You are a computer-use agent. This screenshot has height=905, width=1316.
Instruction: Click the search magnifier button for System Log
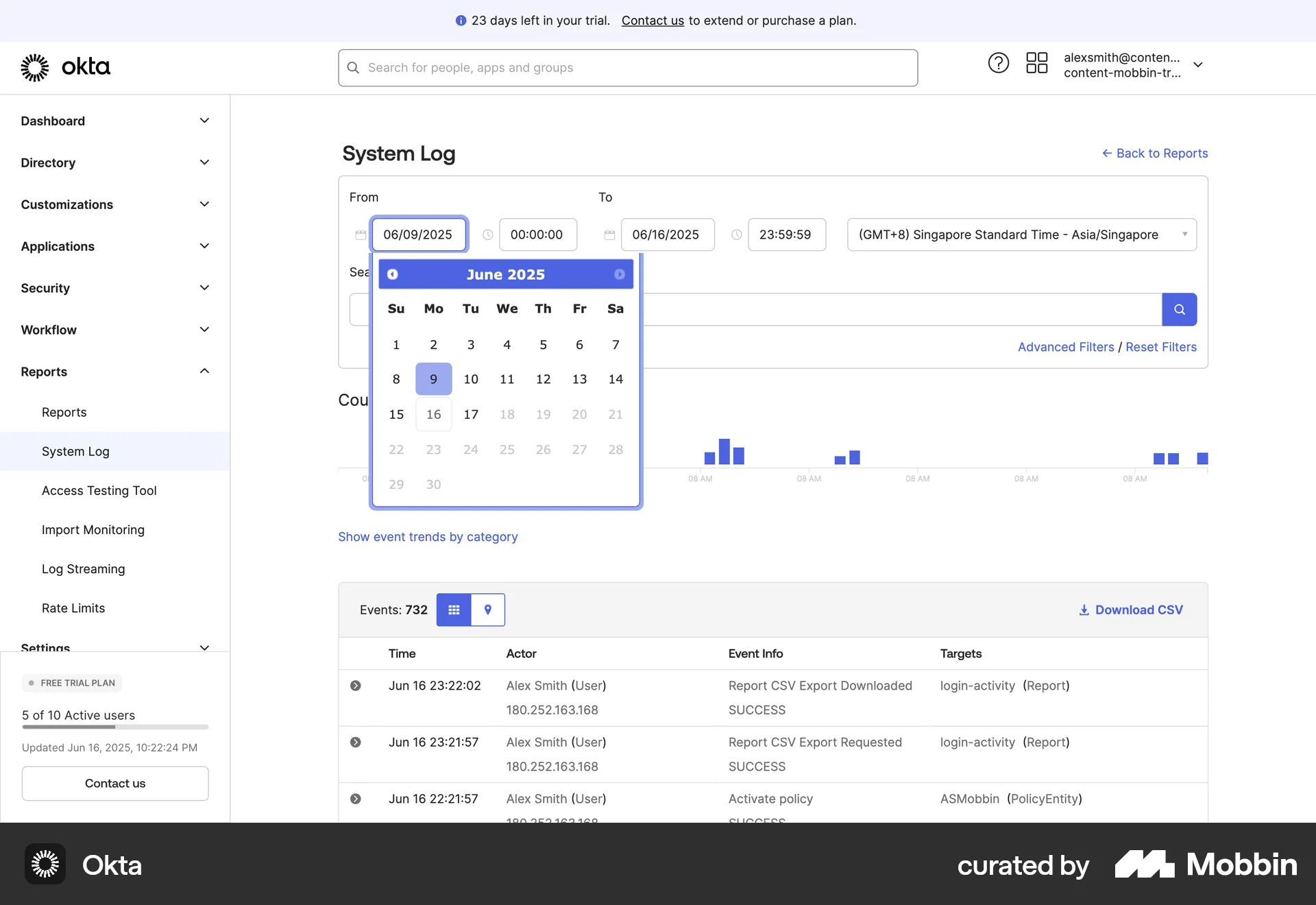pyautogui.click(x=1179, y=309)
